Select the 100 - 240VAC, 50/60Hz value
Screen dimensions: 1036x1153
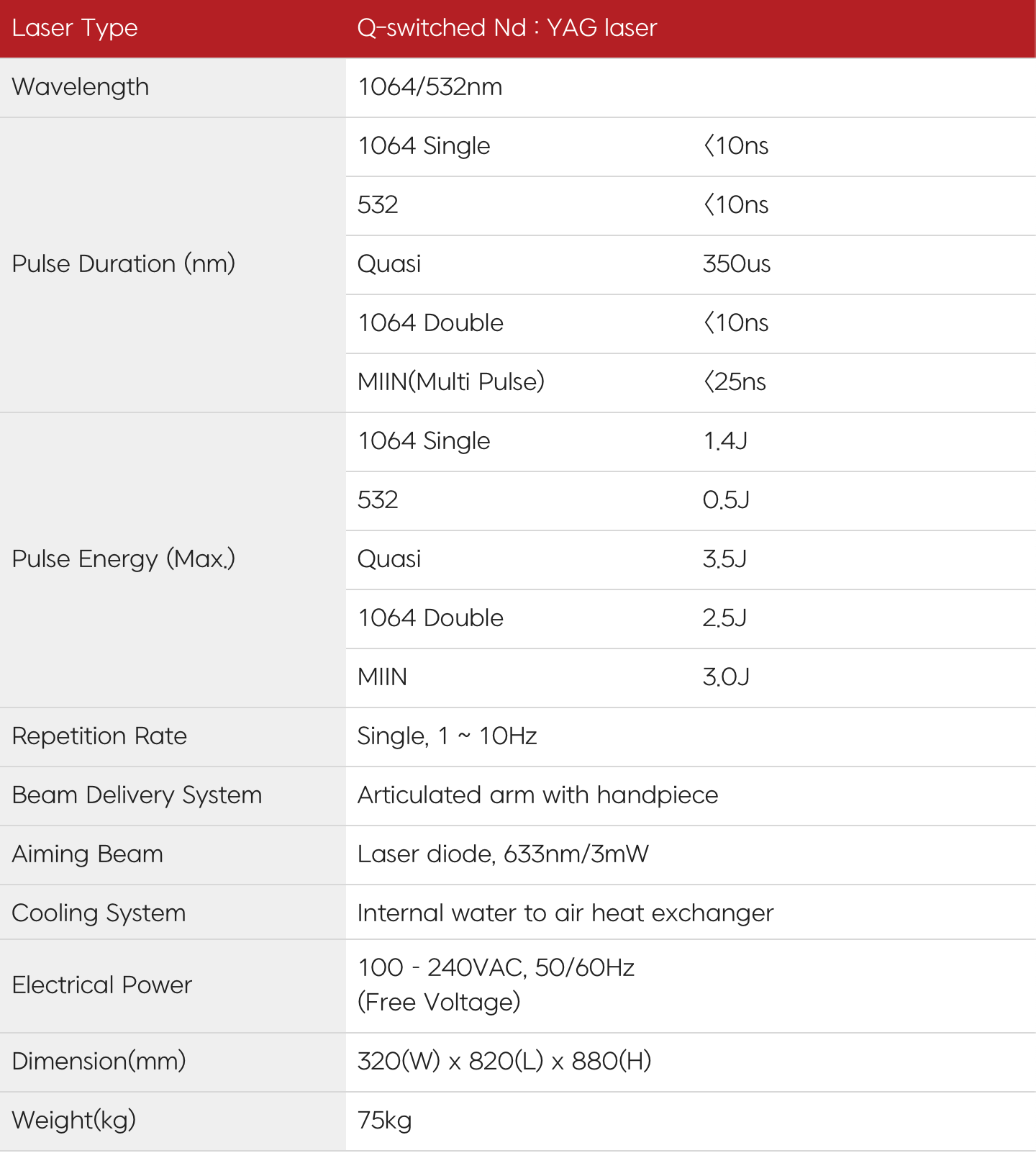[496, 967]
